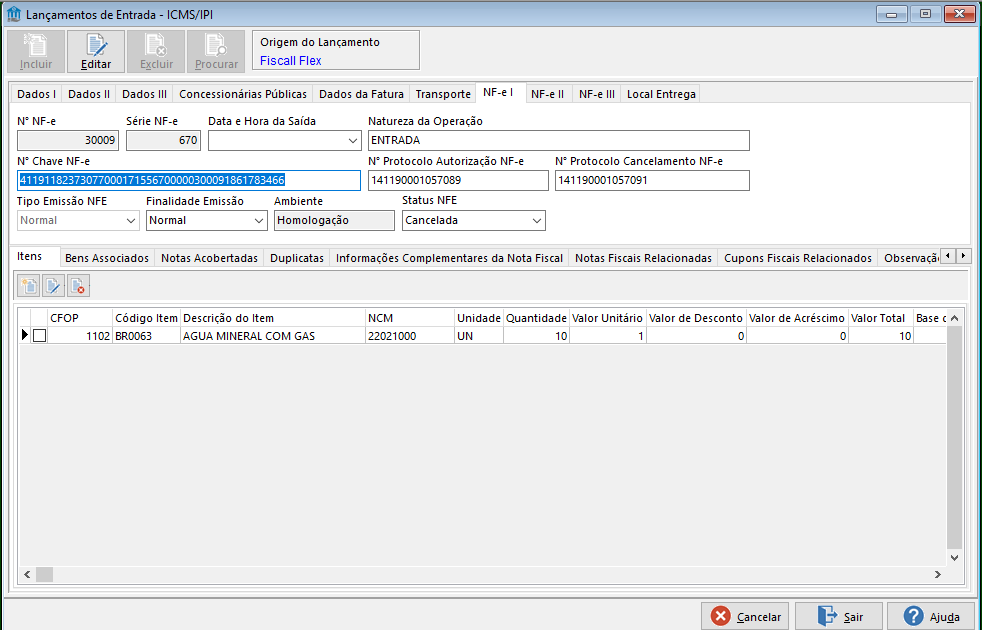
Task: Click the Cancelar button
Action: click(x=745, y=617)
